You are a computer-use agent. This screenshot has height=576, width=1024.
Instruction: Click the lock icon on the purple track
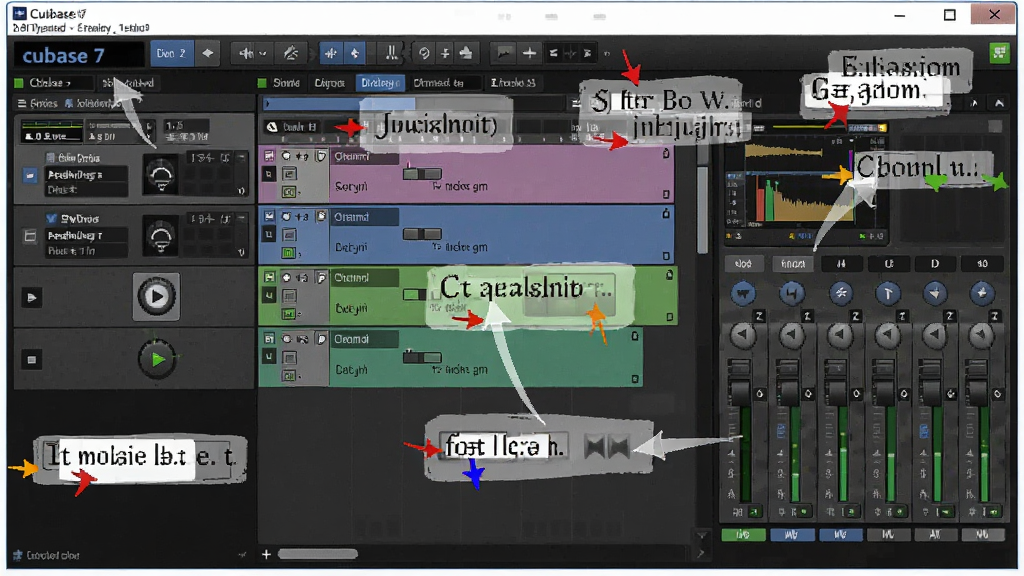coord(665,153)
